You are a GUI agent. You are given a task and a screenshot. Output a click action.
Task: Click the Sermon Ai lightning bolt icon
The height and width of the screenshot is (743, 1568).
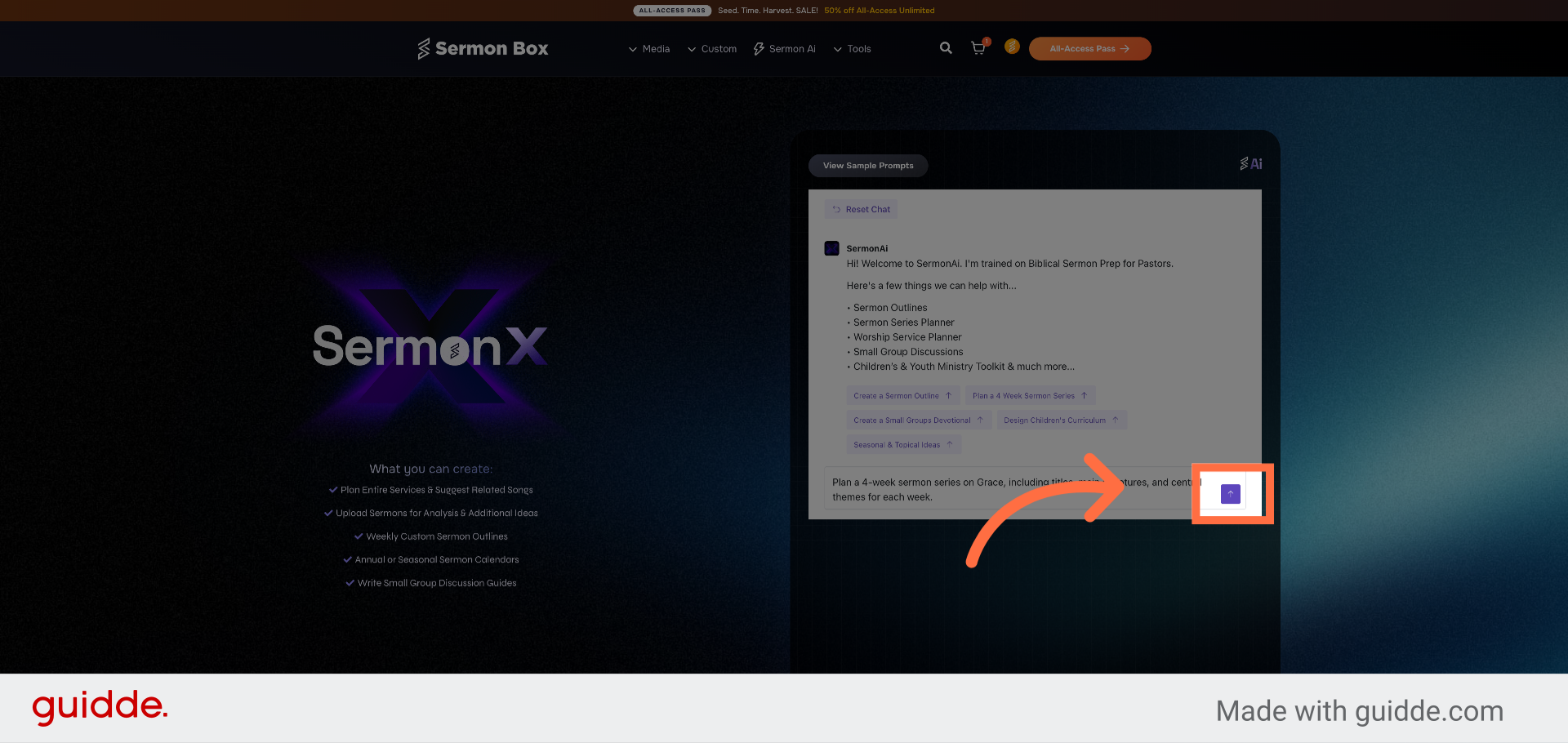759,49
